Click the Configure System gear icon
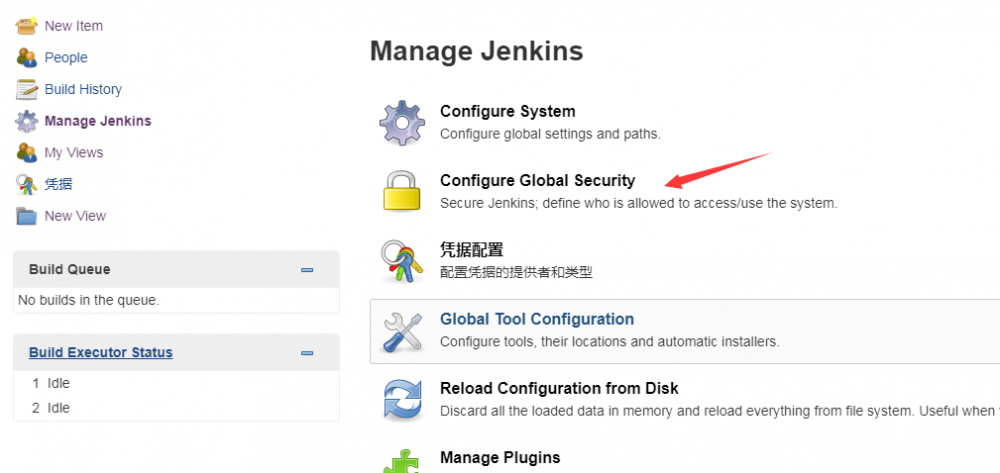This screenshot has width=1000, height=473. [402, 122]
